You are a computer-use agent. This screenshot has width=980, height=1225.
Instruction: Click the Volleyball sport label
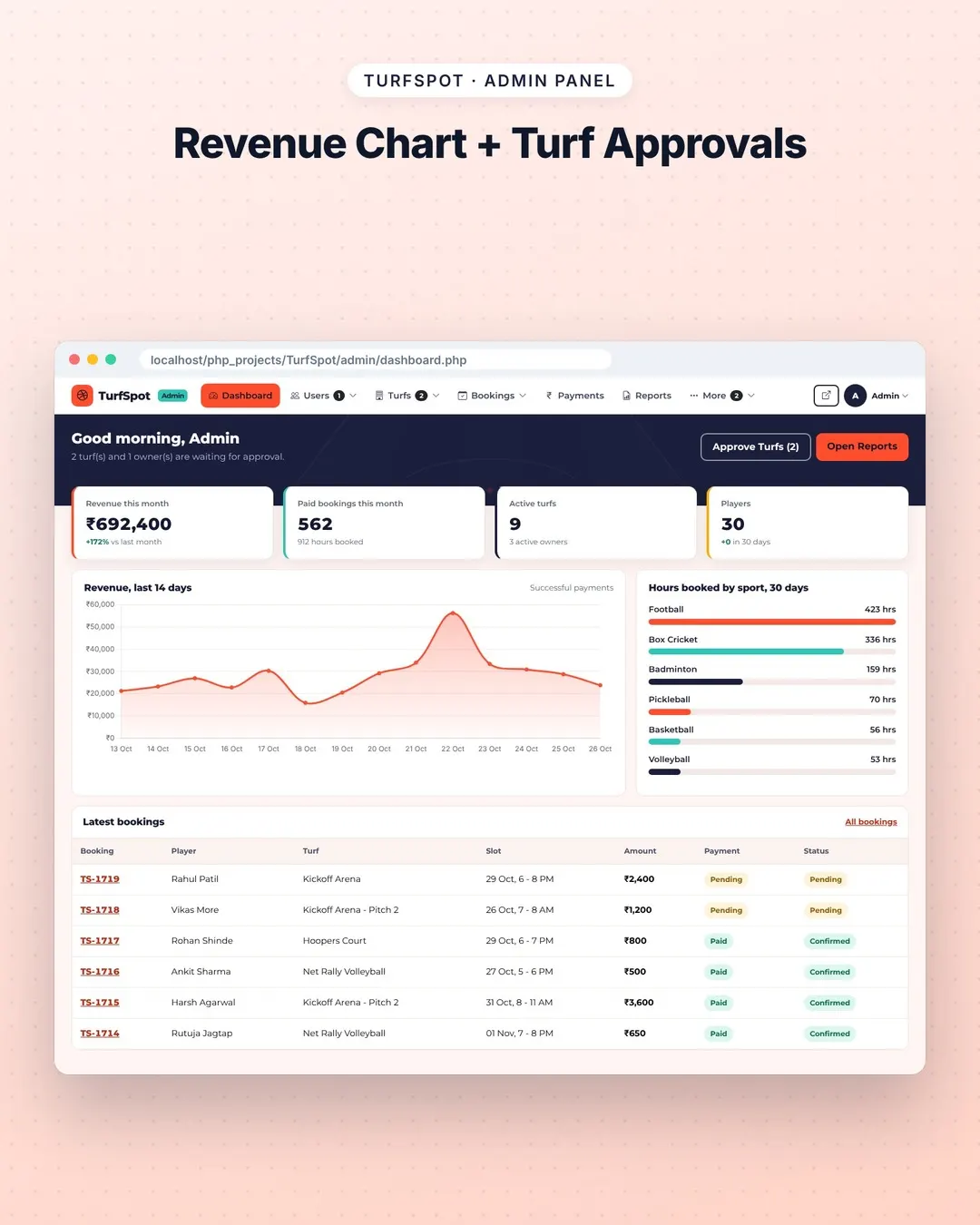tap(669, 759)
